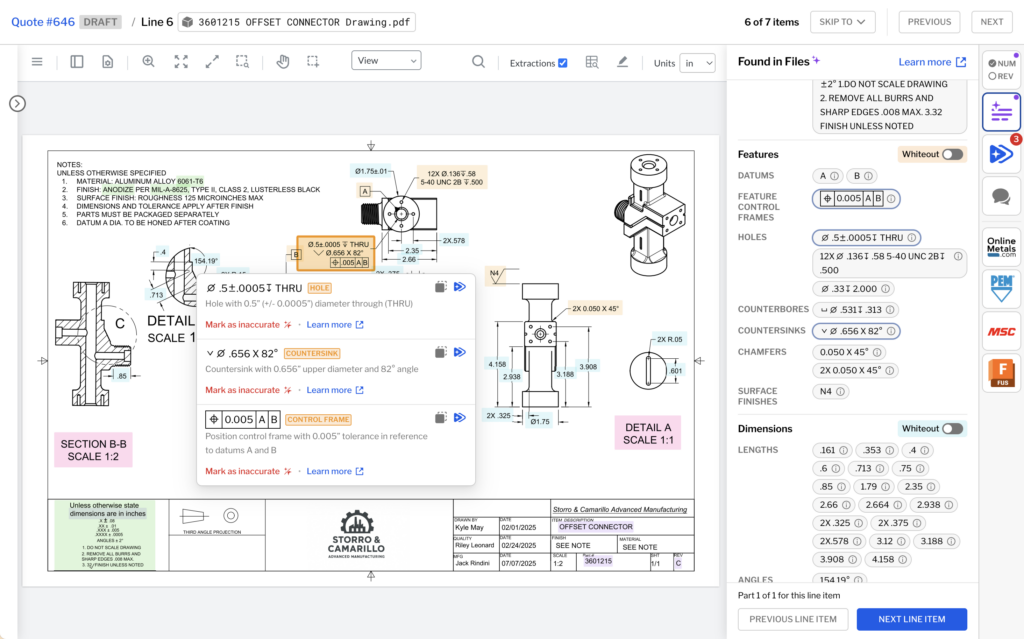
Task: Toggle Whiteout switch for Features
Action: tap(952, 154)
